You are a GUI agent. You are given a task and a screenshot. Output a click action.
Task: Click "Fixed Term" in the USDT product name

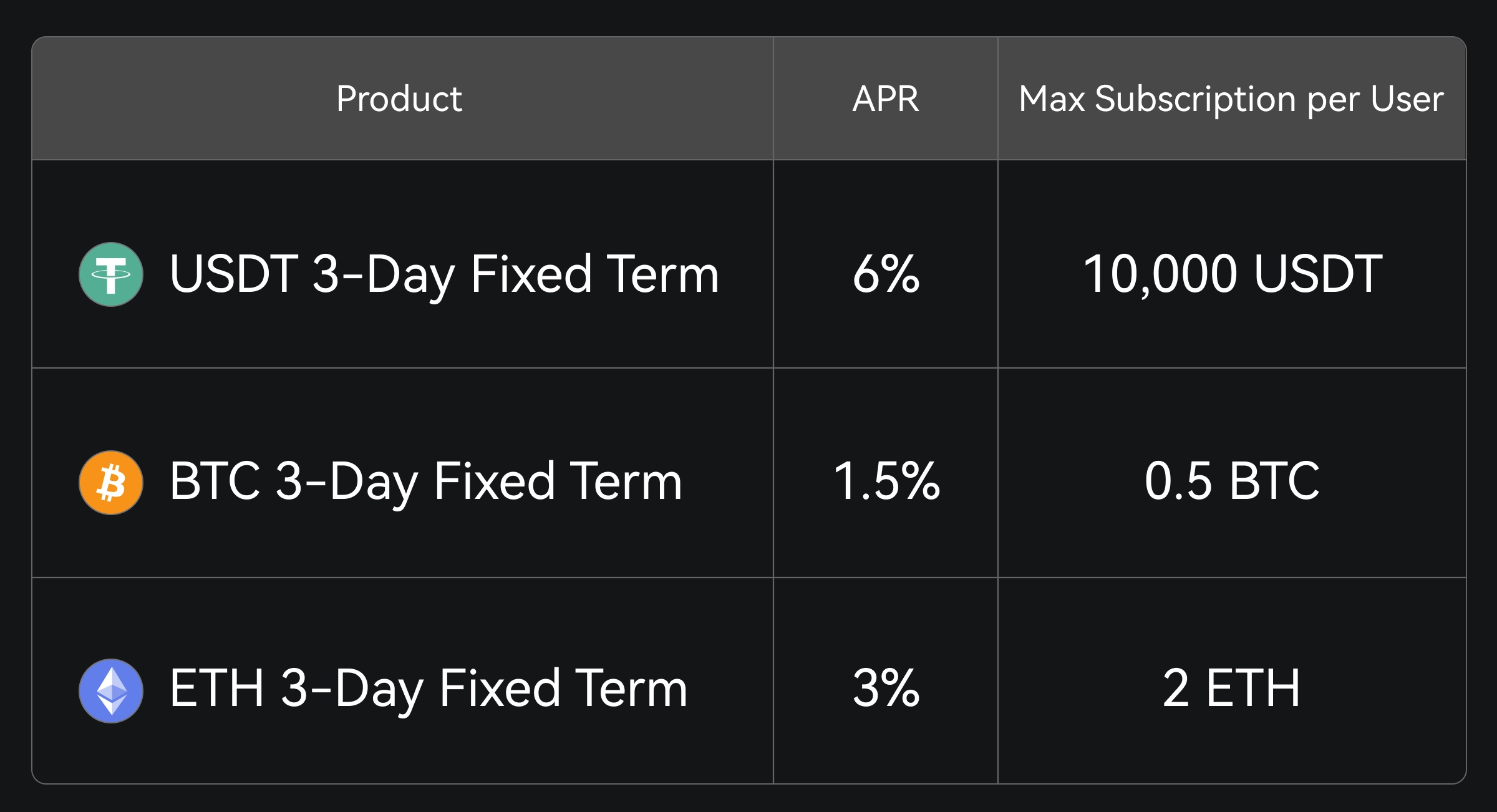pyautogui.click(x=595, y=274)
